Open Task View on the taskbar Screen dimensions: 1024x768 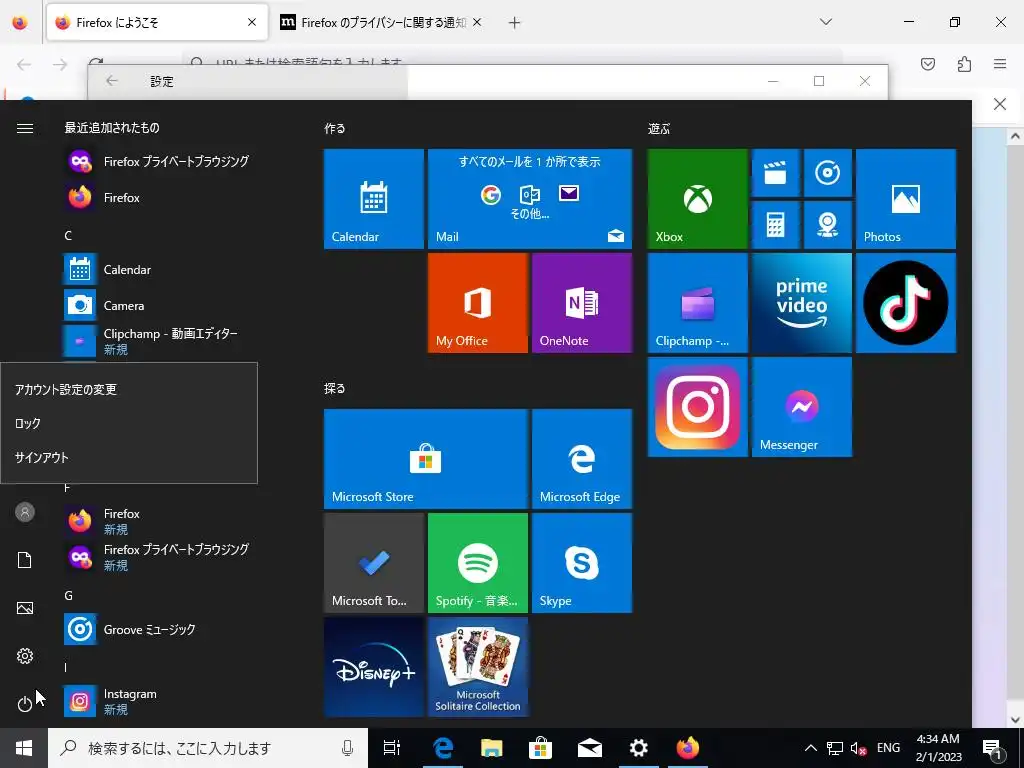[392, 748]
